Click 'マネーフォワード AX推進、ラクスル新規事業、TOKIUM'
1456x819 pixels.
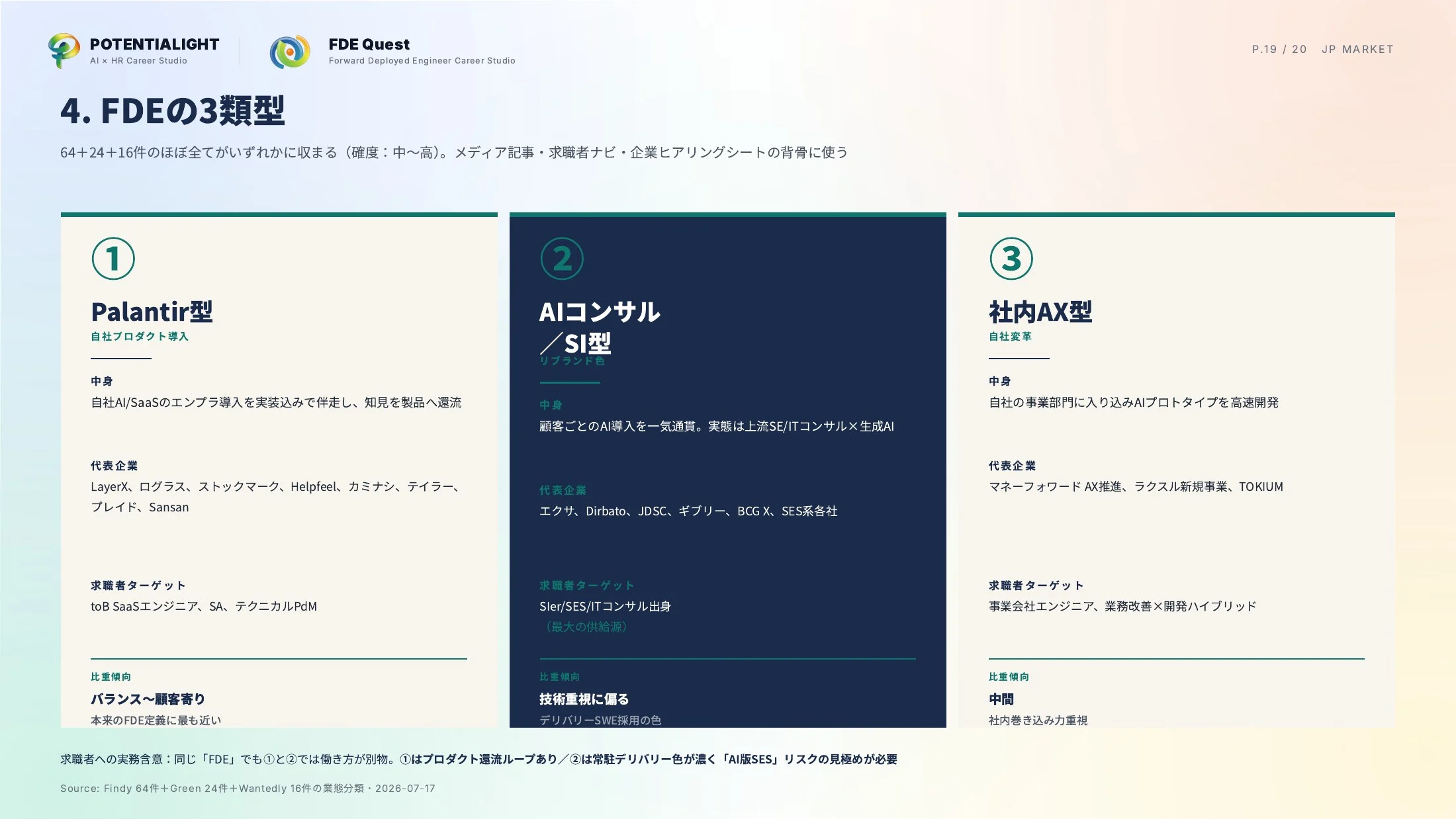[x=1136, y=487]
